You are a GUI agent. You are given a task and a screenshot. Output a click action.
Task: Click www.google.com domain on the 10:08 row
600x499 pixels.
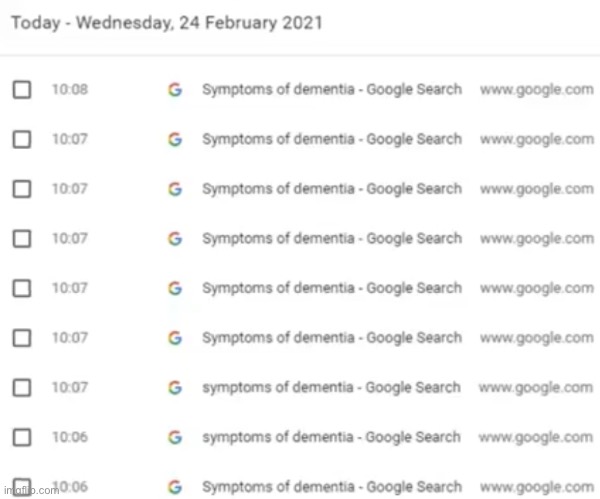tap(536, 90)
